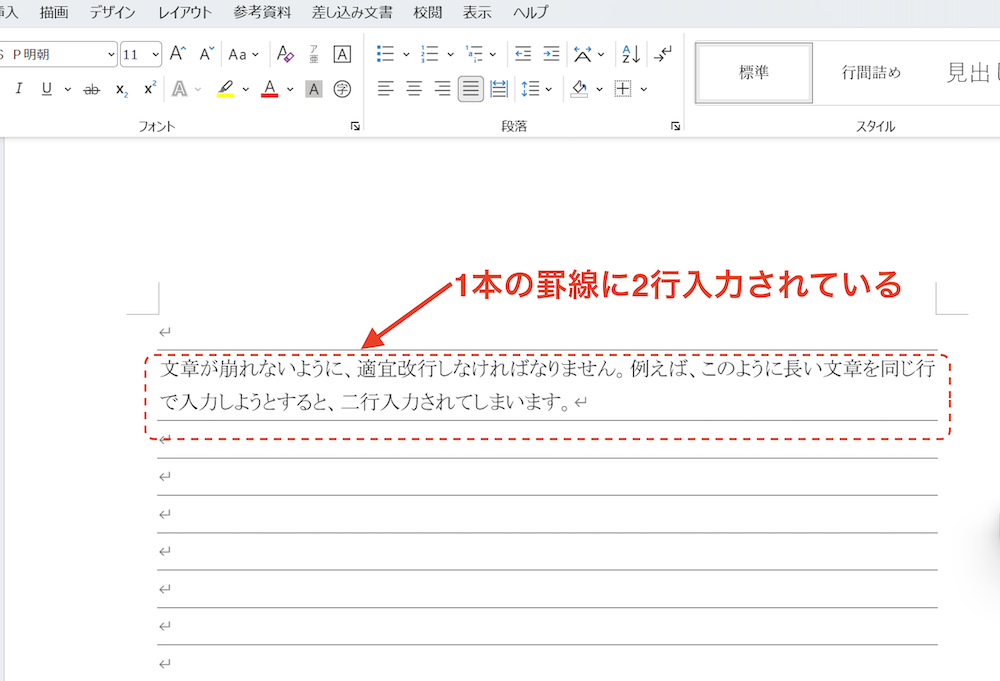The width and height of the screenshot is (1000, 681).
Task: Toggle underline formatting
Action: [47, 89]
